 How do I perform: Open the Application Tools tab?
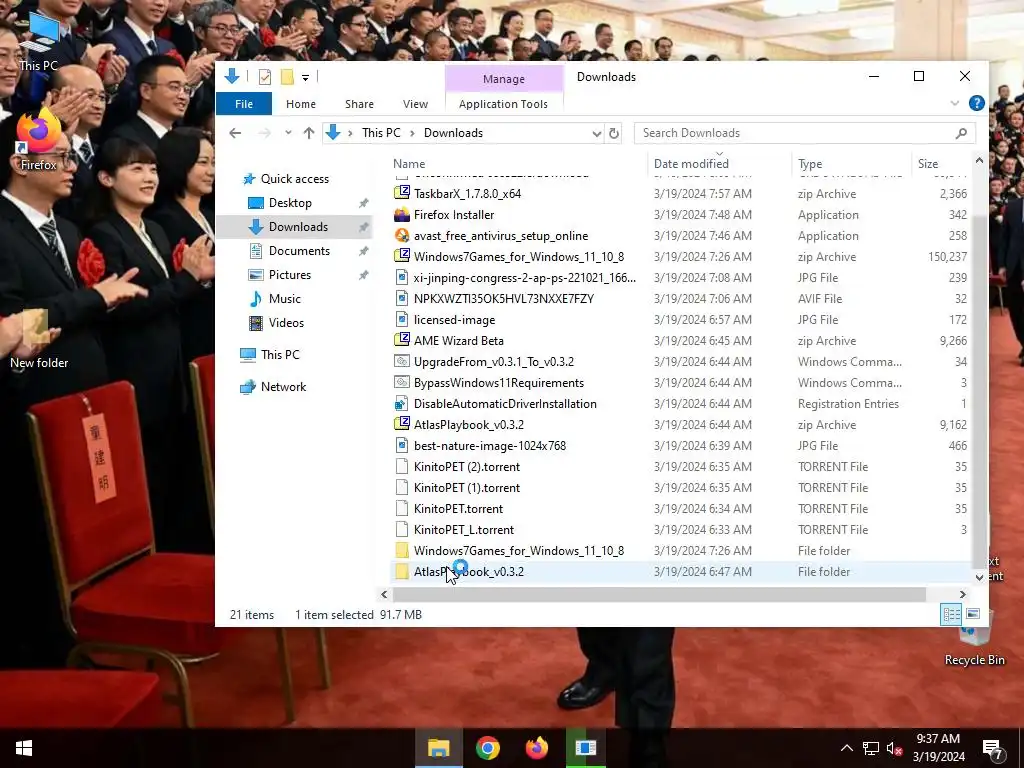click(x=503, y=104)
